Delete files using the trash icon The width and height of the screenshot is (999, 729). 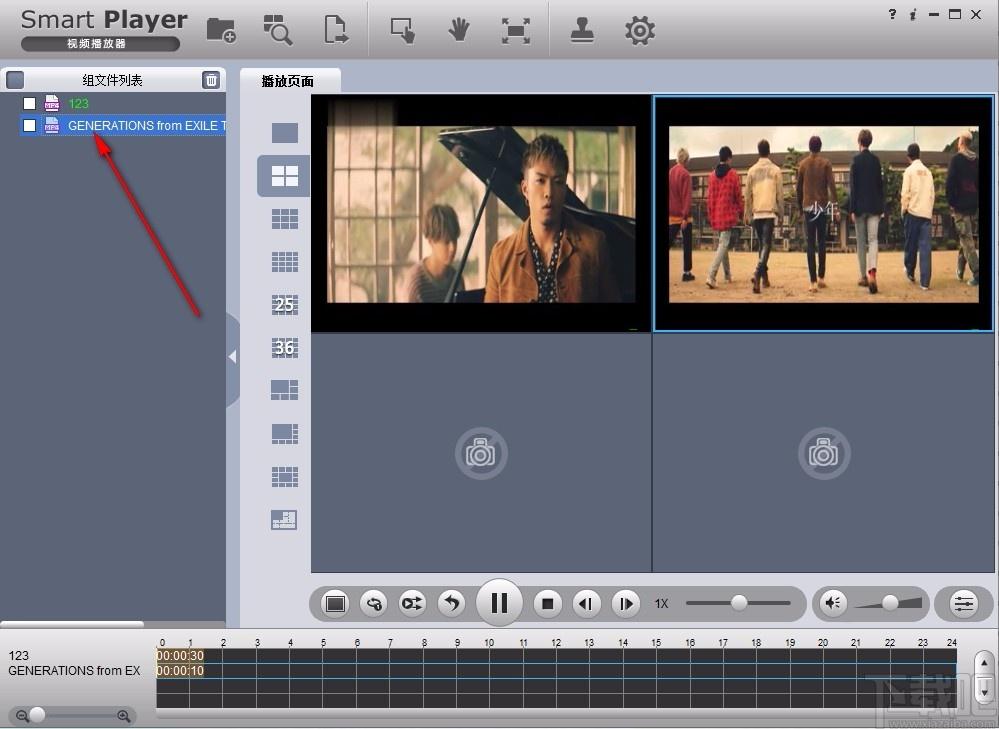pyautogui.click(x=211, y=80)
